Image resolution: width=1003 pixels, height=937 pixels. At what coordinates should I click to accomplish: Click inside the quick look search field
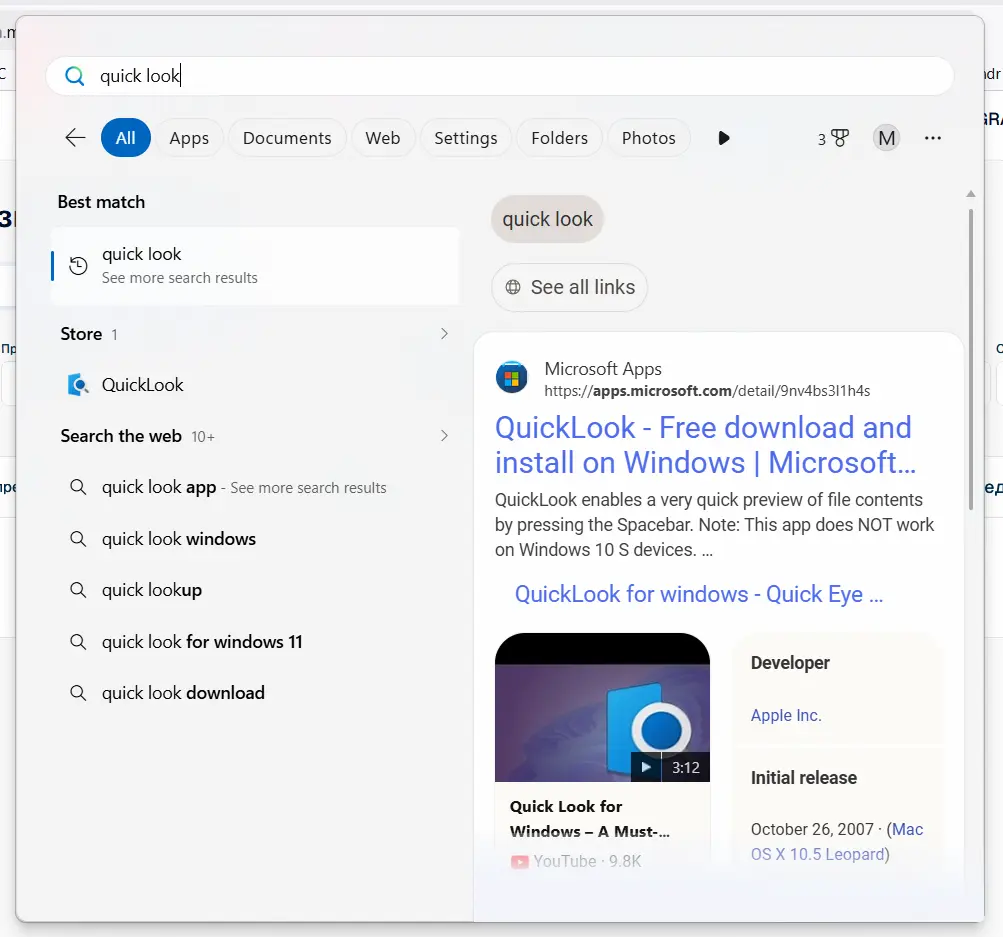click(500, 76)
